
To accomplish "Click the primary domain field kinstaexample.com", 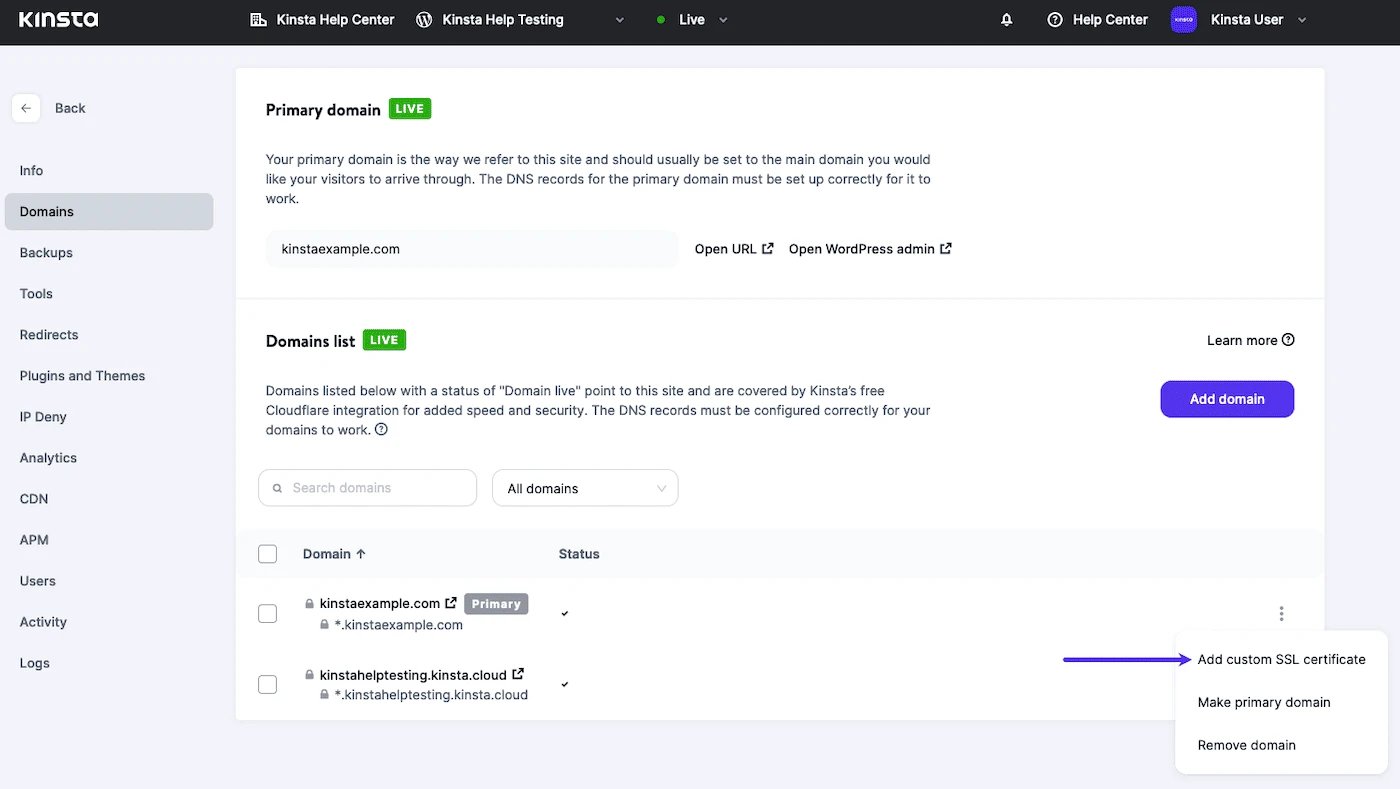I will click(472, 249).
